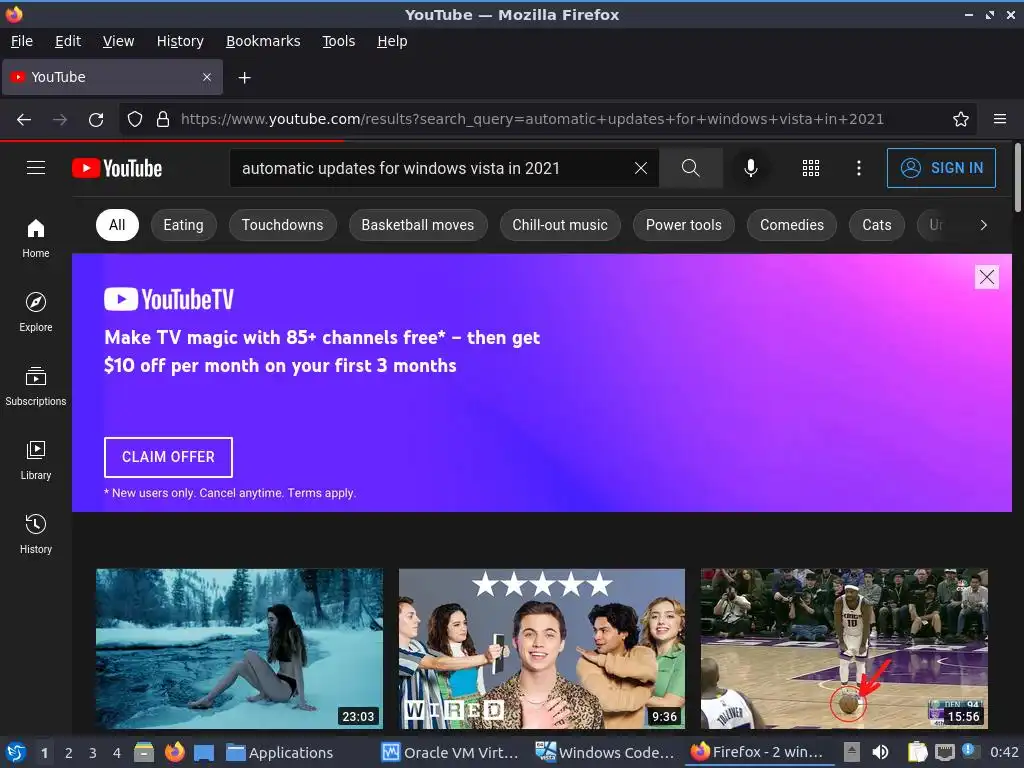Select the Eating filter chip
Viewport: 1024px width, 768px height.
click(184, 225)
